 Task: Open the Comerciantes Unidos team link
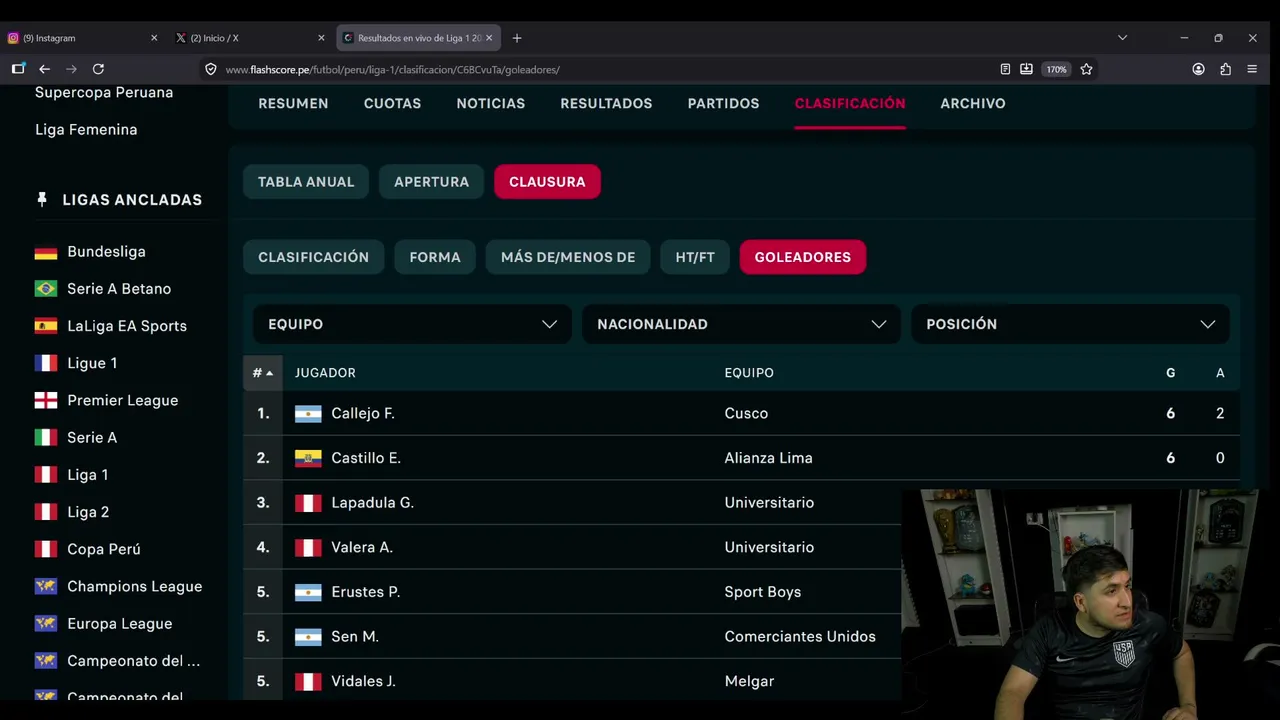pyautogui.click(x=800, y=636)
